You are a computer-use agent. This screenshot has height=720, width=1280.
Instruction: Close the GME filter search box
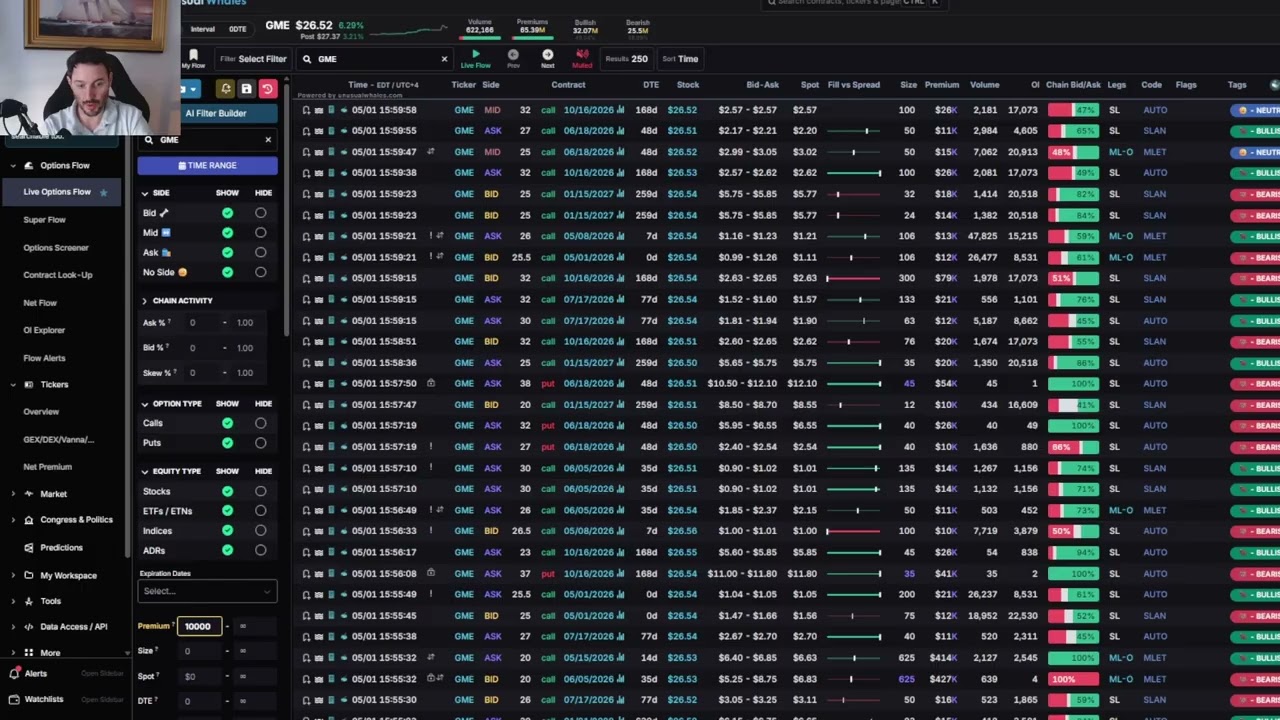pos(268,140)
